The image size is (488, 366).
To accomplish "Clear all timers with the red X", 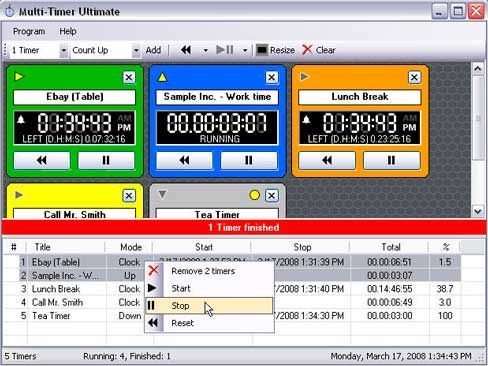I will pyautogui.click(x=318, y=50).
